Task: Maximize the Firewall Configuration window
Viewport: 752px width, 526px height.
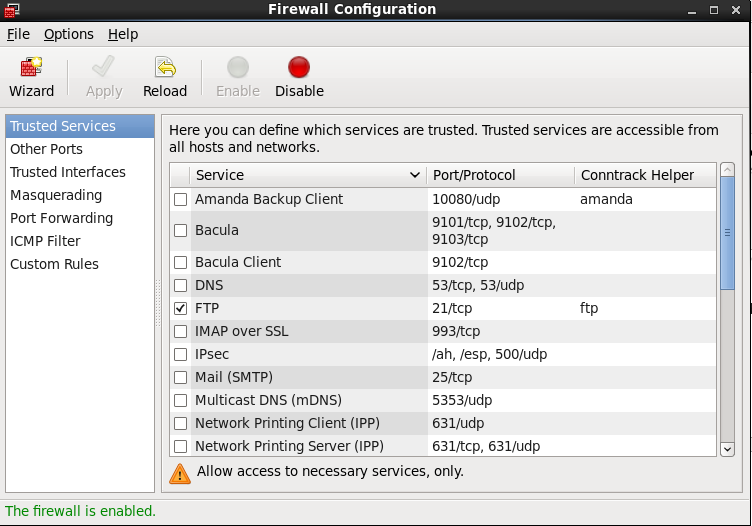Action: 714,10
